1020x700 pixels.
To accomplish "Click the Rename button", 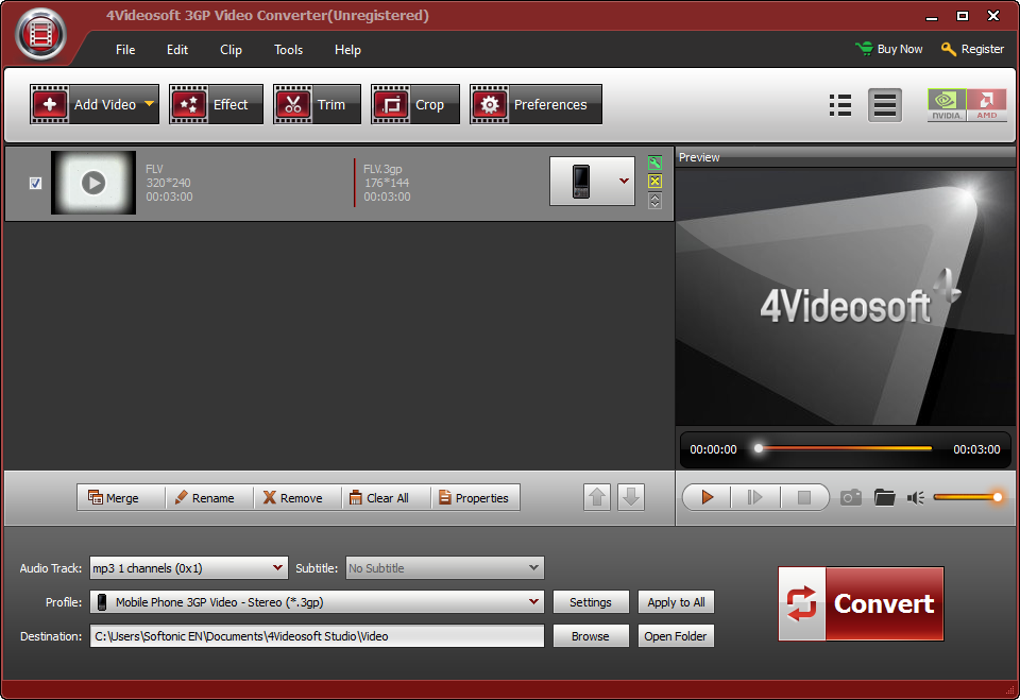I will pos(209,498).
